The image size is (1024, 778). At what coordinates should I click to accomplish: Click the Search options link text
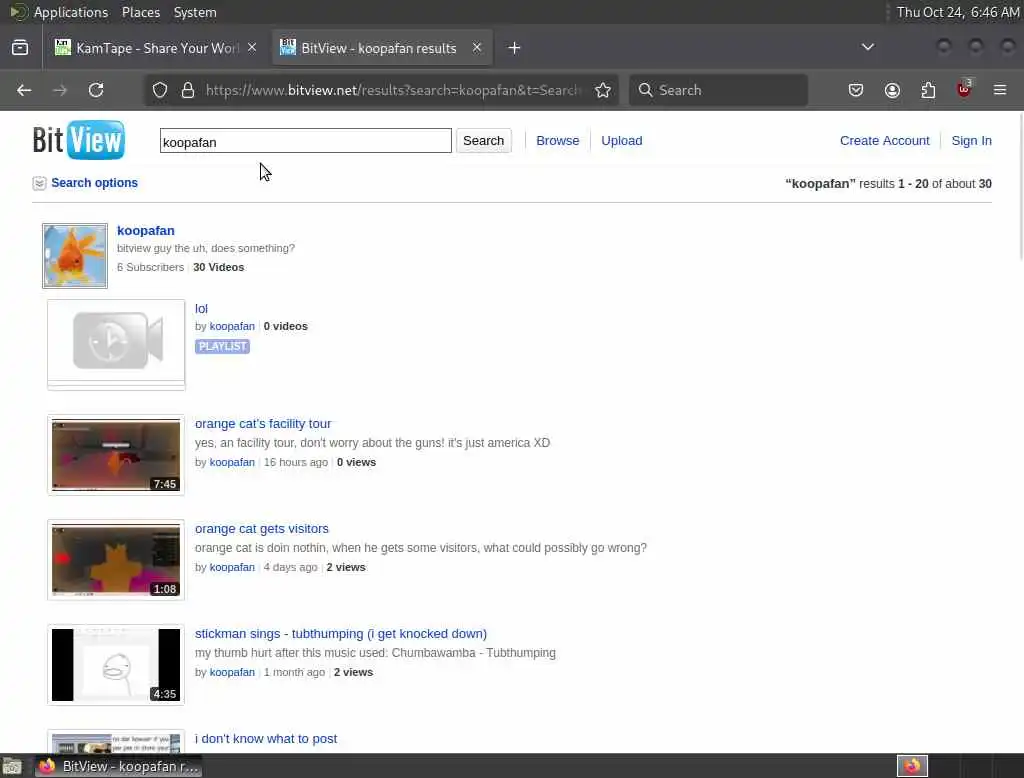click(95, 183)
